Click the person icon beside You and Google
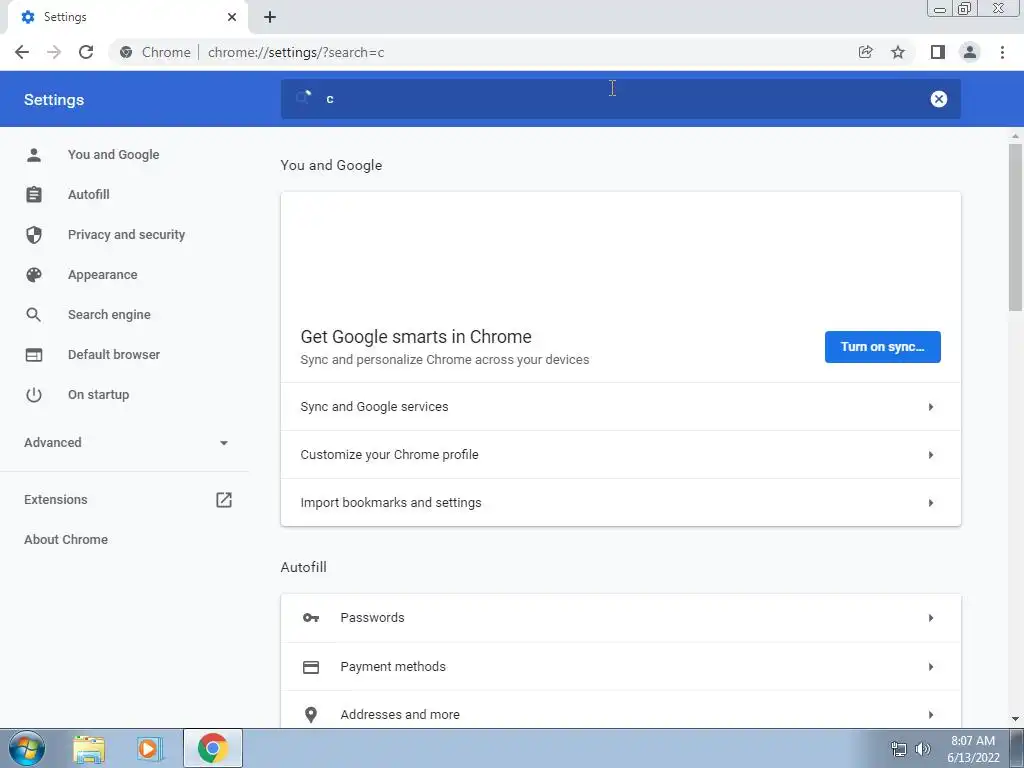The width and height of the screenshot is (1024, 768). (x=34, y=155)
